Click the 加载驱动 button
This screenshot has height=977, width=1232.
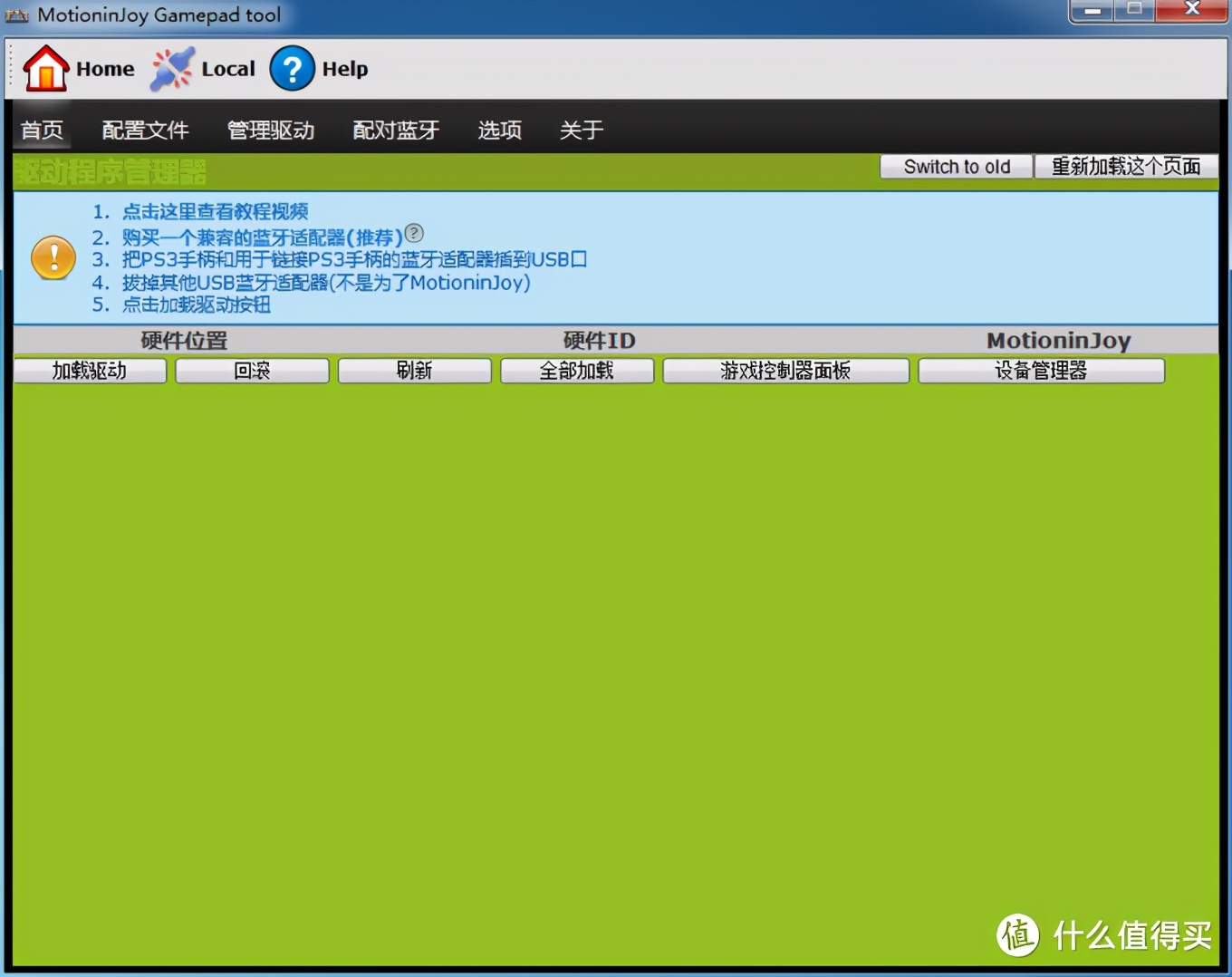(x=90, y=371)
